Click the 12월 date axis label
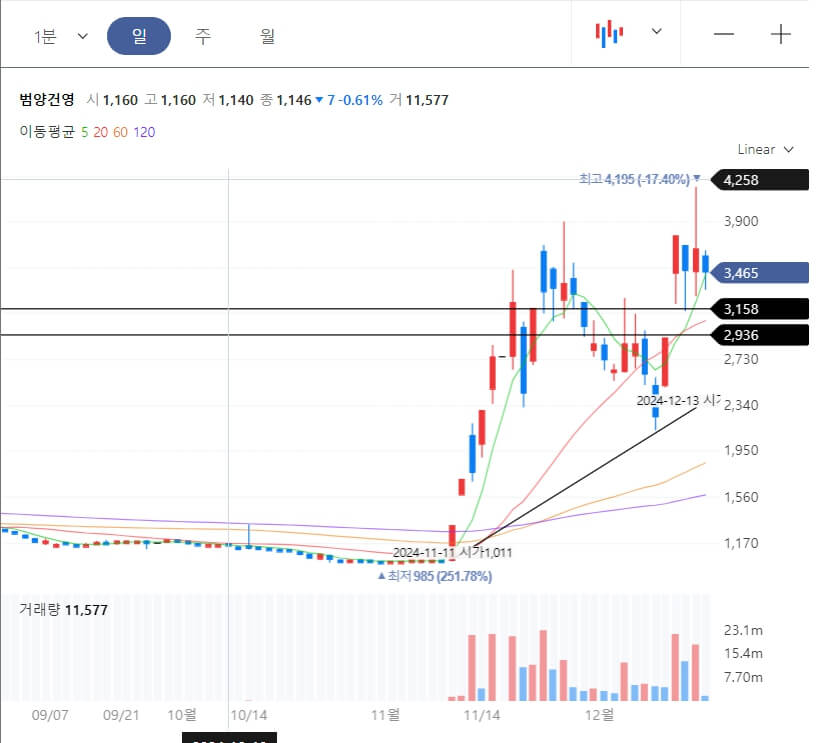The width and height of the screenshot is (817, 743). pyautogui.click(x=599, y=715)
